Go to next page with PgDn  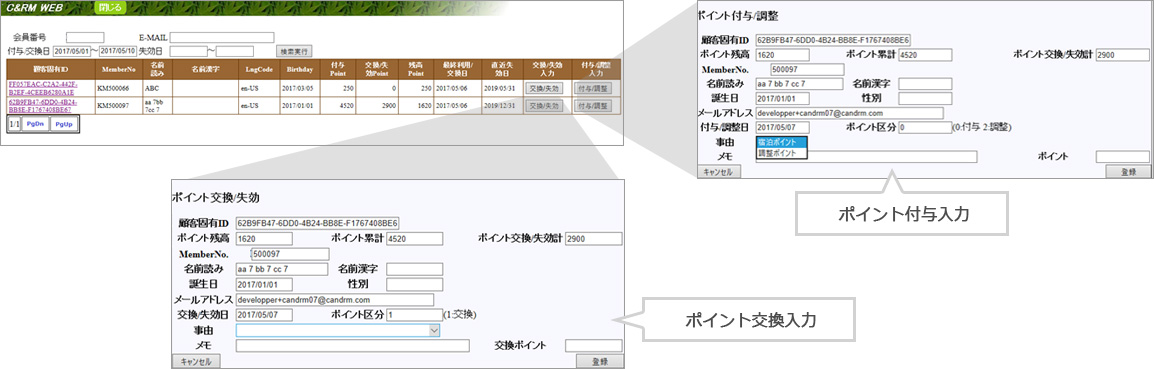tap(35, 124)
